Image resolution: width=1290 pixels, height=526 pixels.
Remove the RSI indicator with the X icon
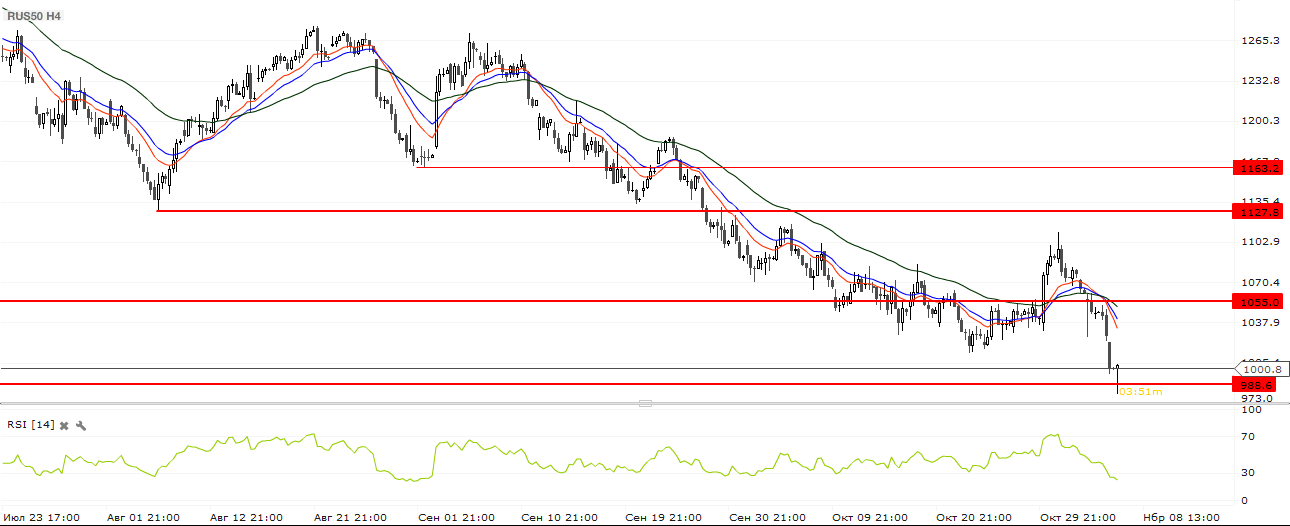[x=64, y=425]
